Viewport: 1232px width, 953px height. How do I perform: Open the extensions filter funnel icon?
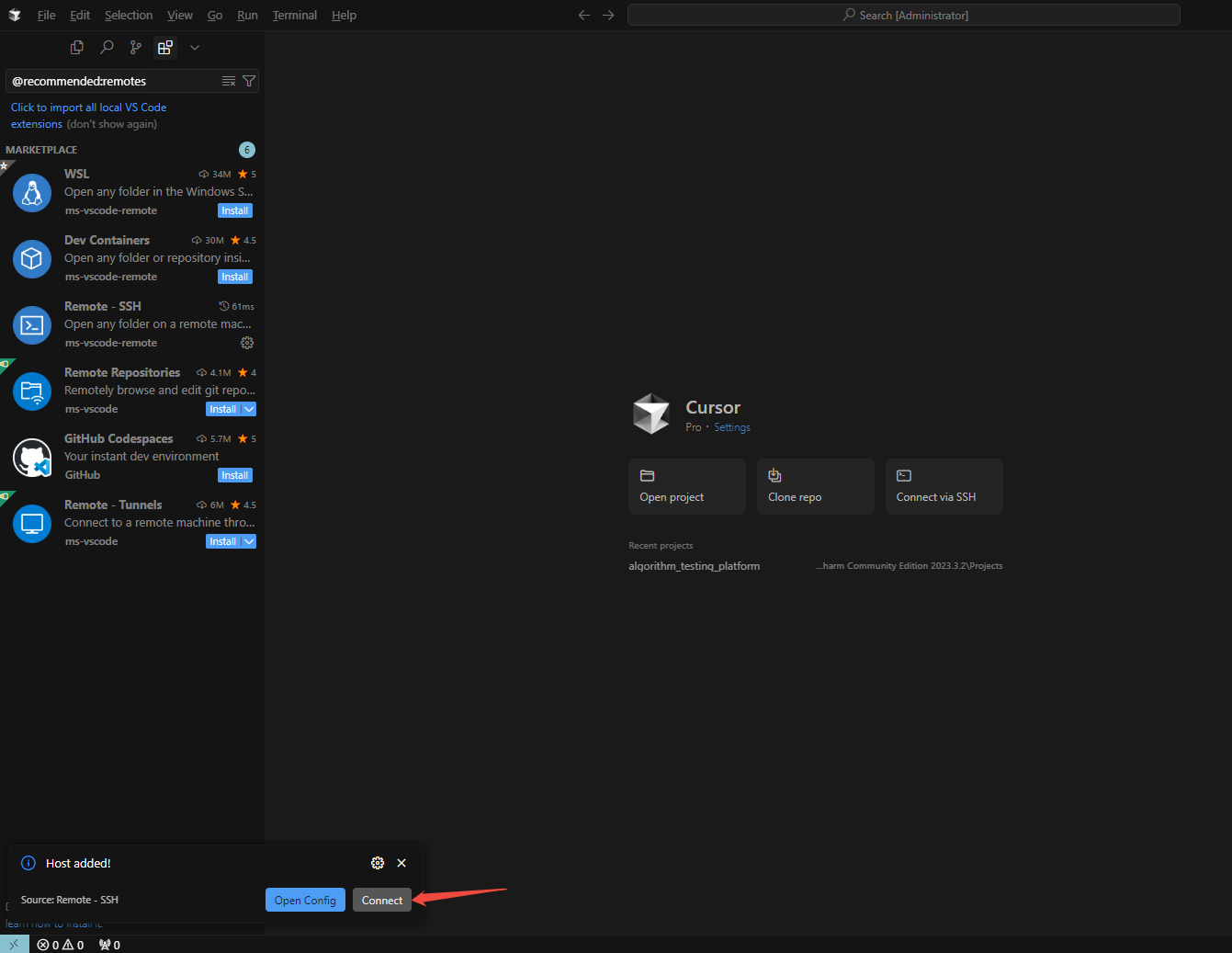tap(249, 81)
